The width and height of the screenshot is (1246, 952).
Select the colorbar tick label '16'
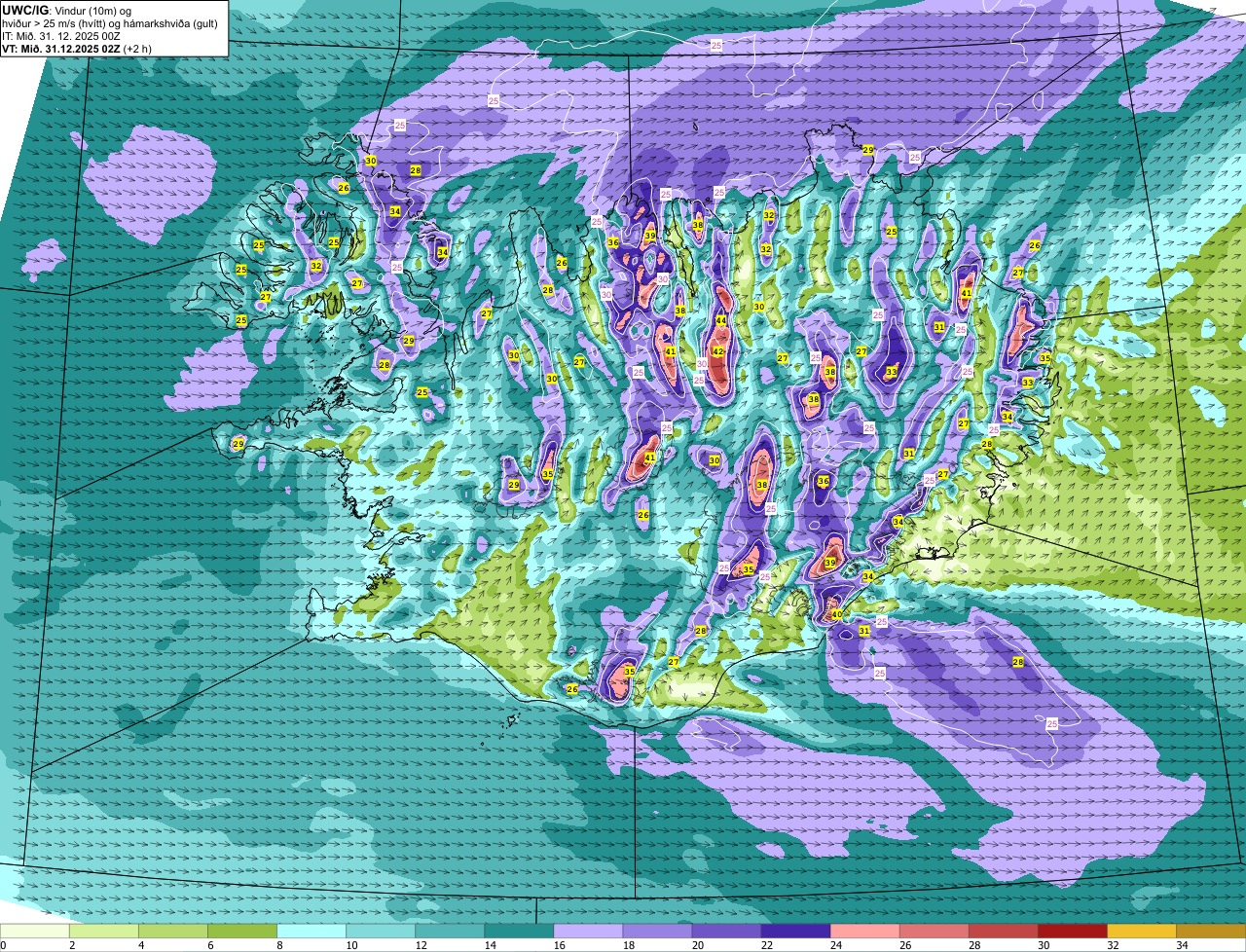(559, 945)
